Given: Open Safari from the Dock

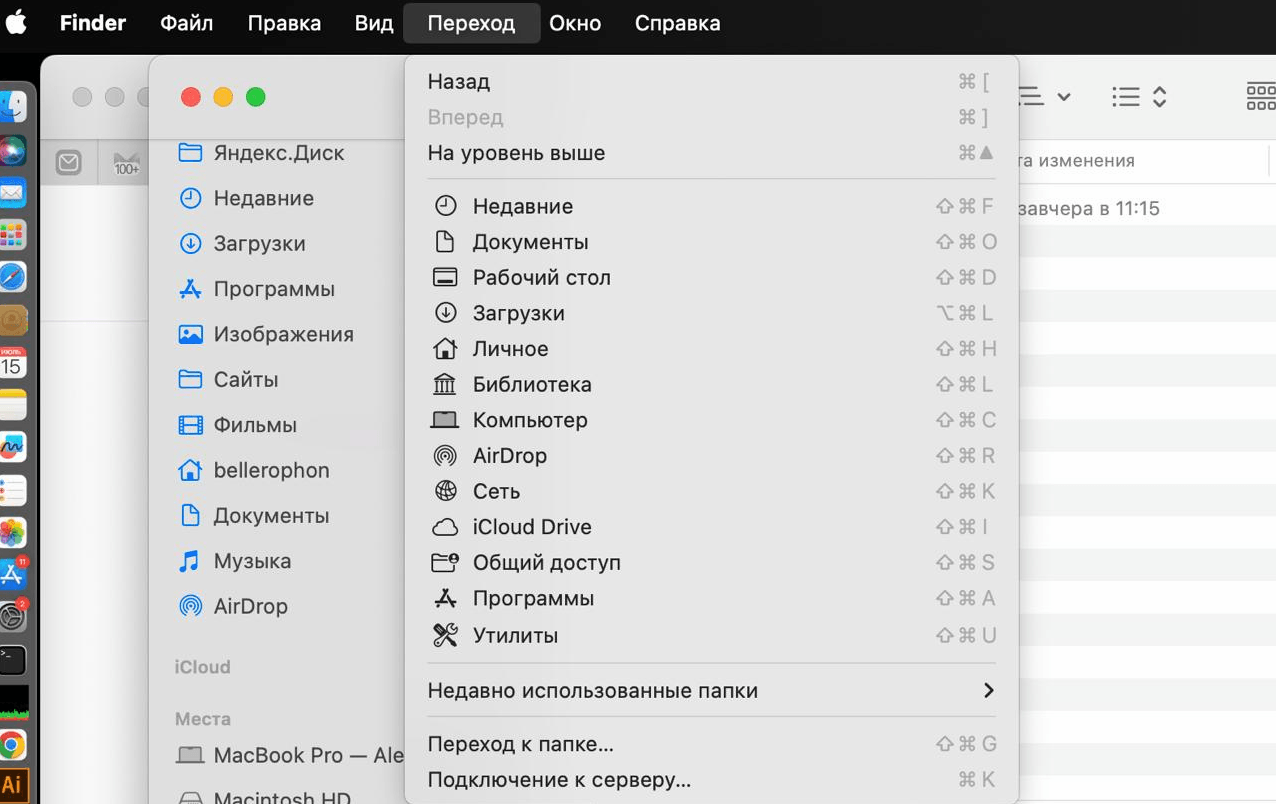Looking at the screenshot, I should coord(13,277).
